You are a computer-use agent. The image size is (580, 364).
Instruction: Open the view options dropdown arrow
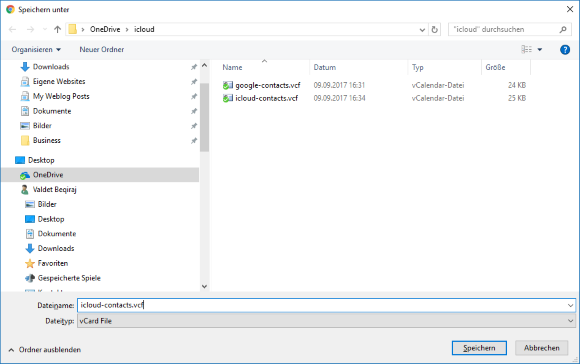point(540,50)
